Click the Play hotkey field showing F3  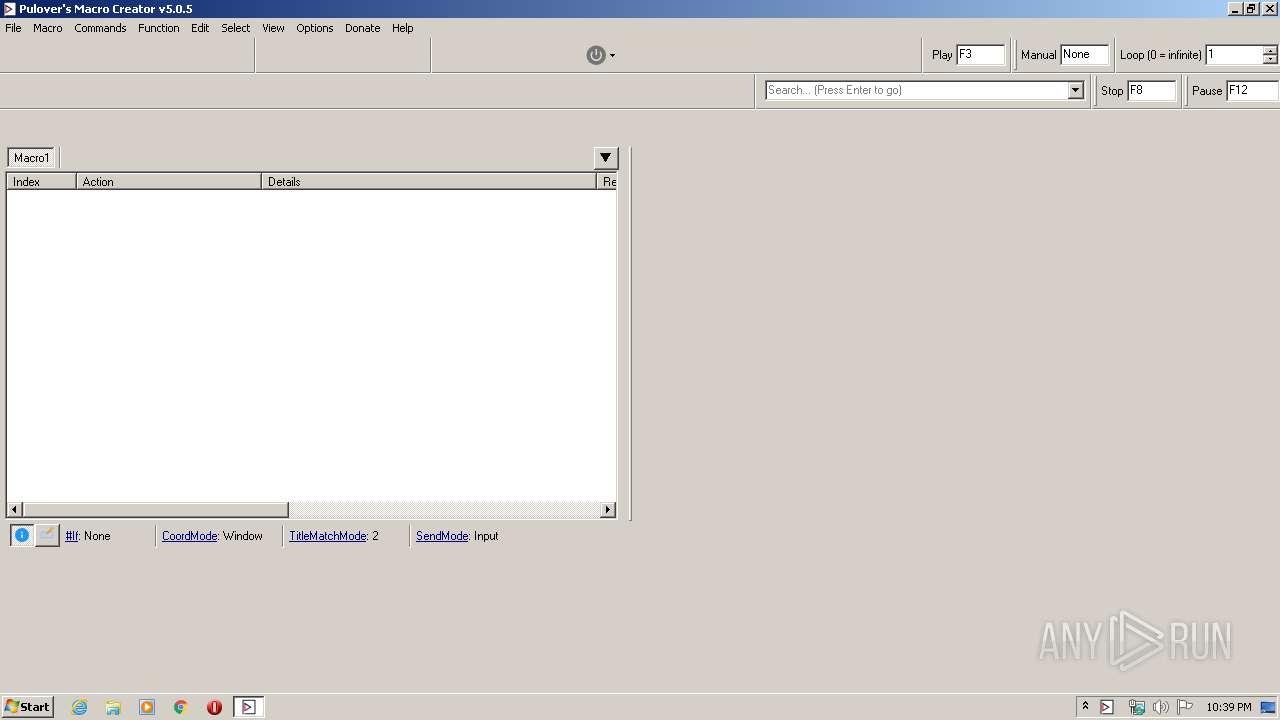click(981, 55)
